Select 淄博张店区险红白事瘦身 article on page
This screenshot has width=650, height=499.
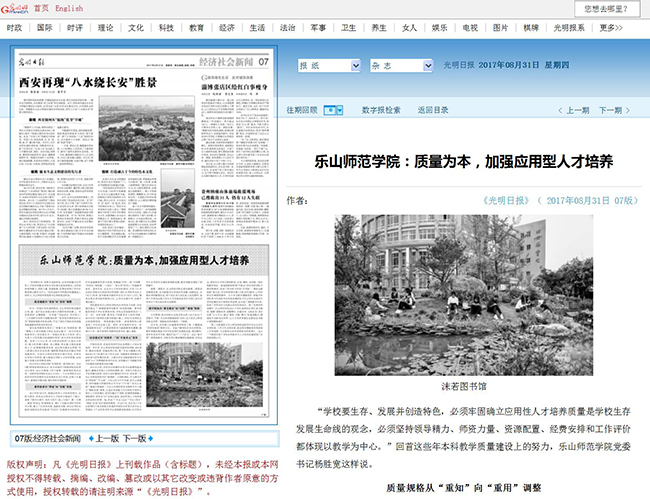pos(235,87)
